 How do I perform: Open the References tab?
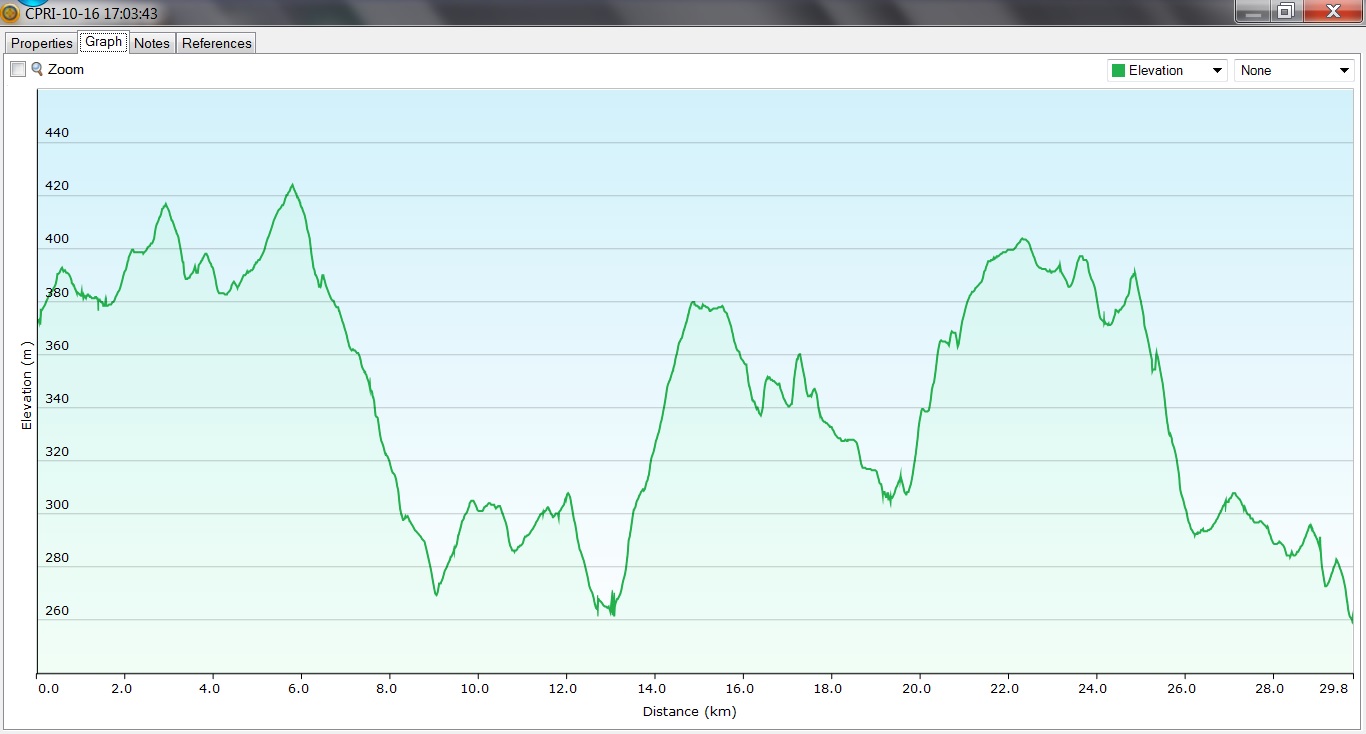click(217, 43)
